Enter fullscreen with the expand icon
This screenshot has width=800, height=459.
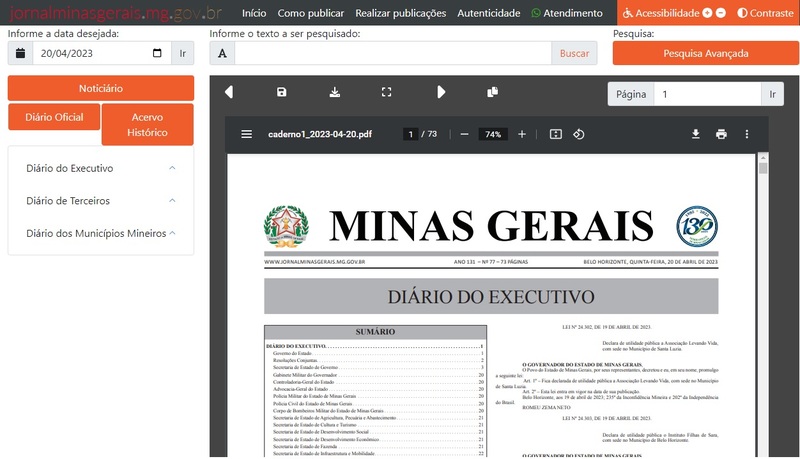click(x=387, y=92)
